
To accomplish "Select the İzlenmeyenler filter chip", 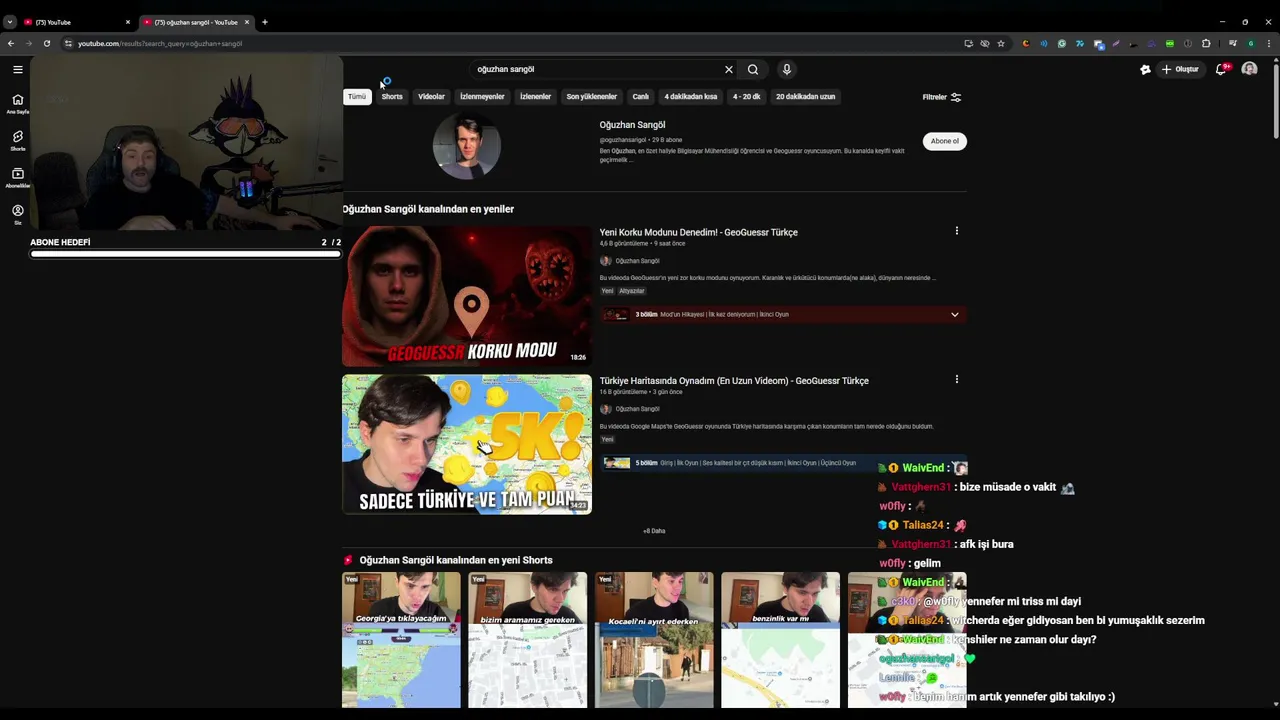I will (482, 97).
